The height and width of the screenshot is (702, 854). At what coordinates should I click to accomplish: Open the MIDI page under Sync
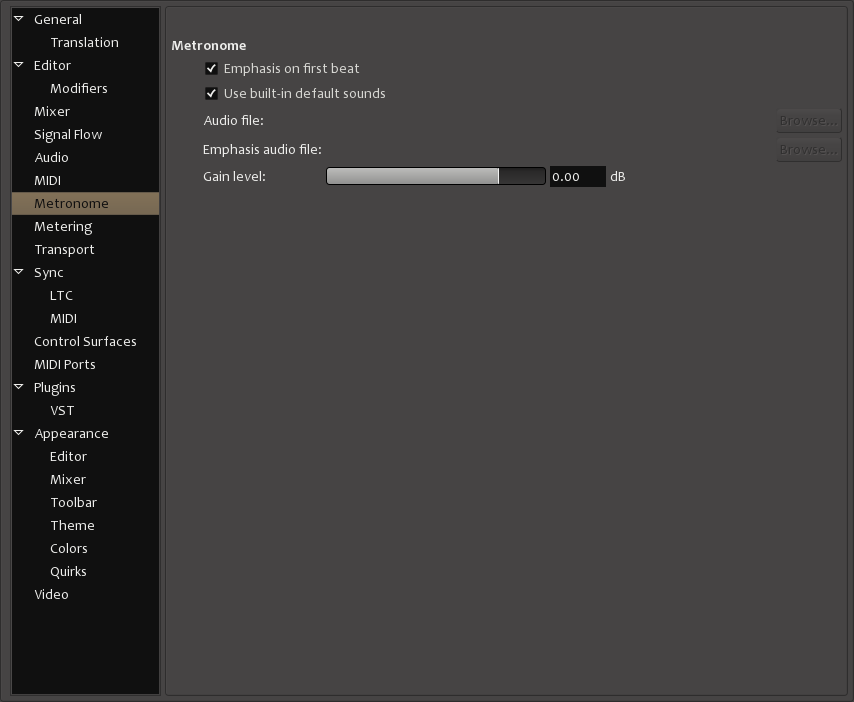(63, 319)
